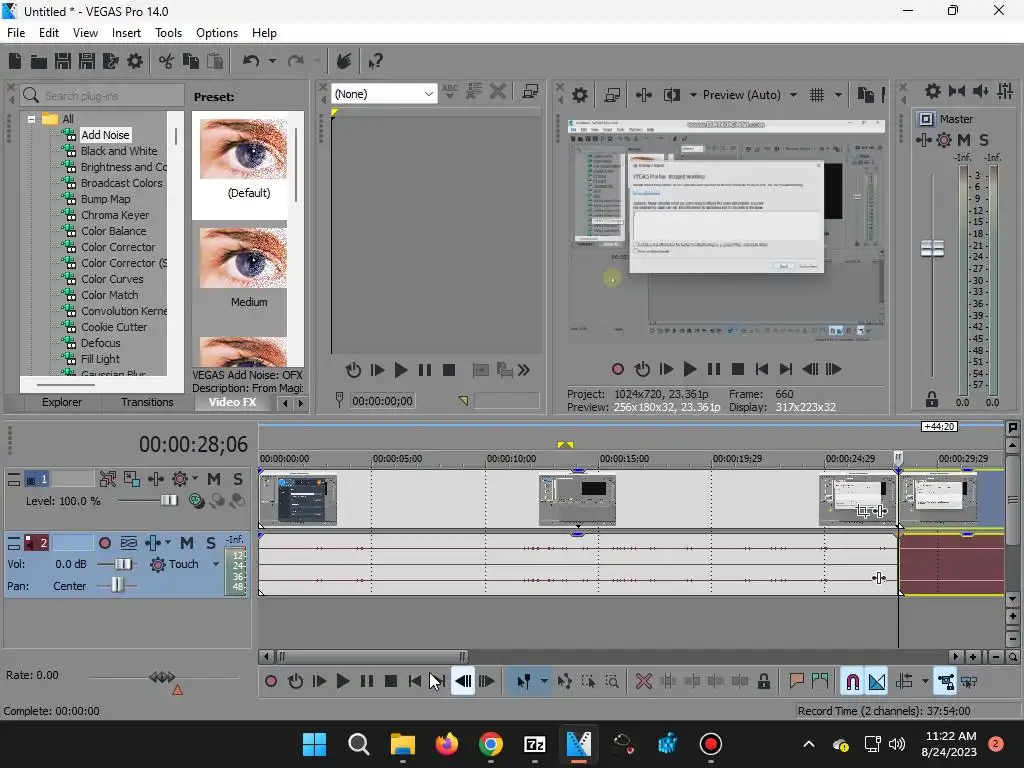
Task: Click the Master FX icon
Action: coord(924,140)
